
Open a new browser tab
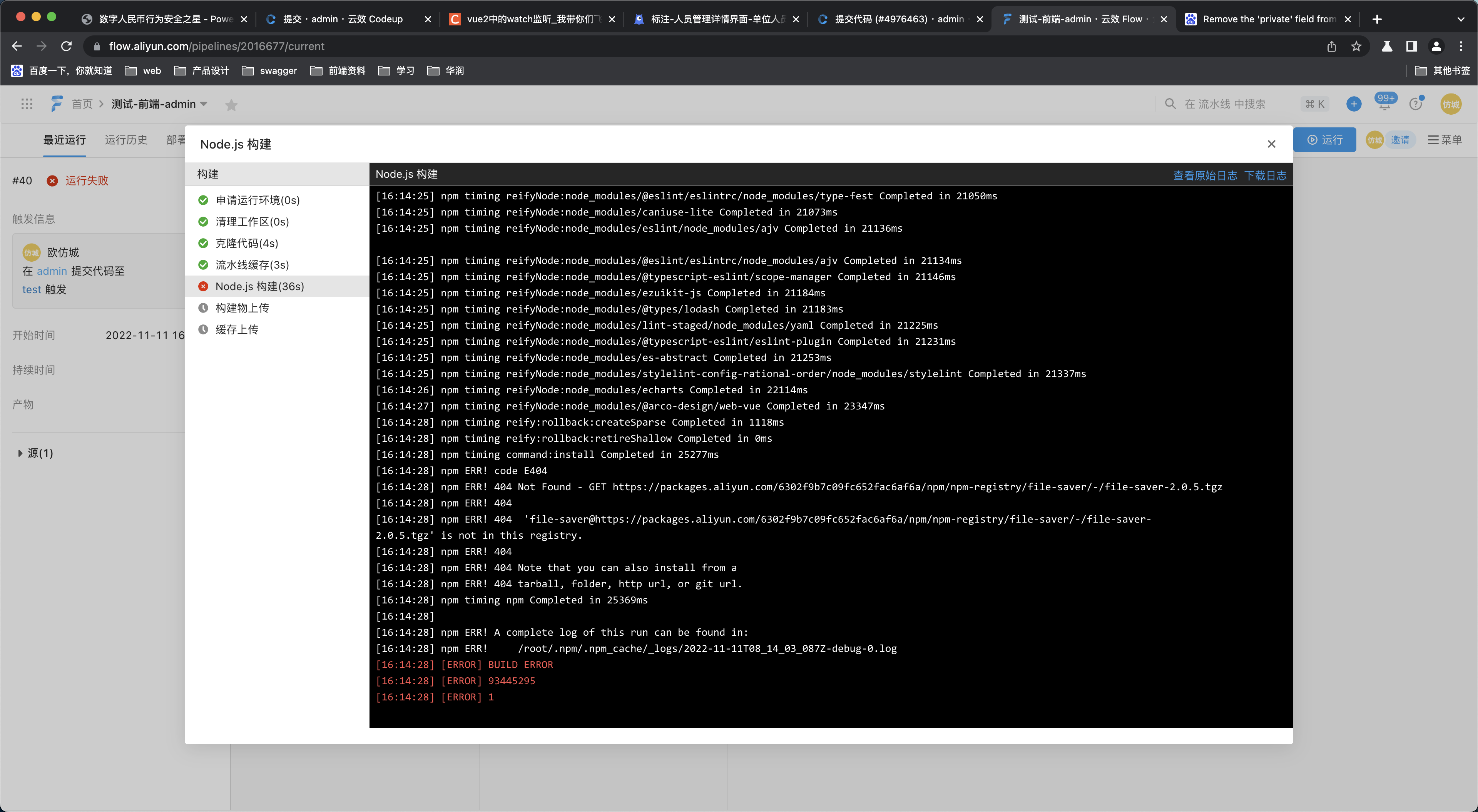[1376, 19]
